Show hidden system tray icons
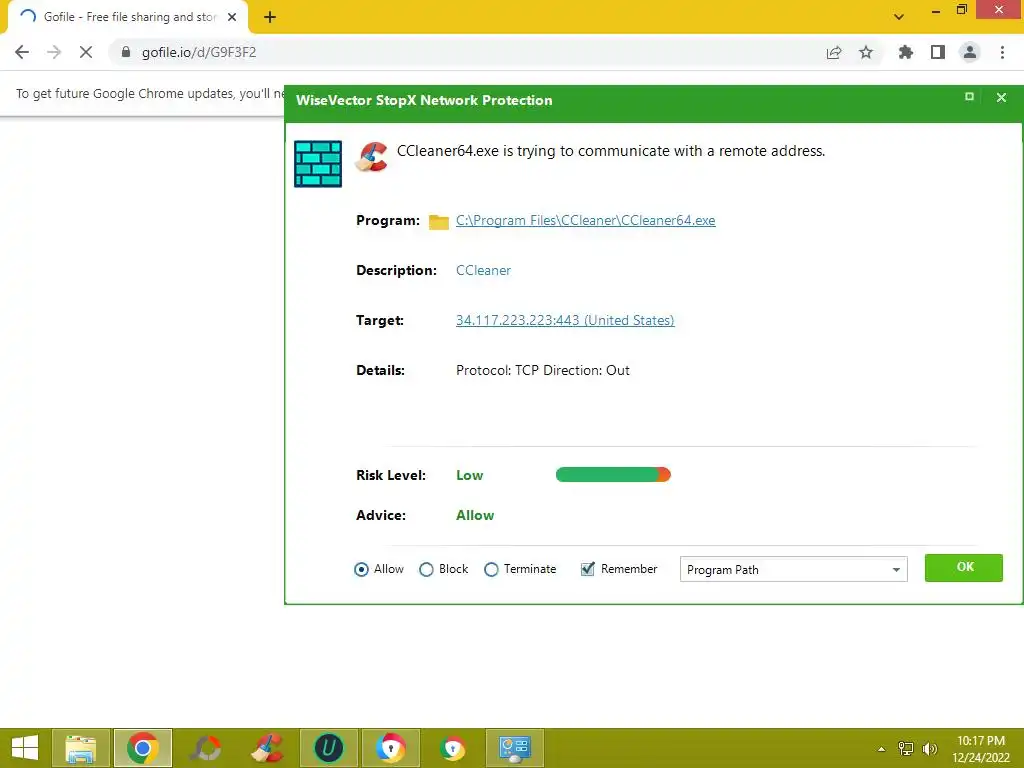The height and width of the screenshot is (768, 1024). tap(882, 749)
